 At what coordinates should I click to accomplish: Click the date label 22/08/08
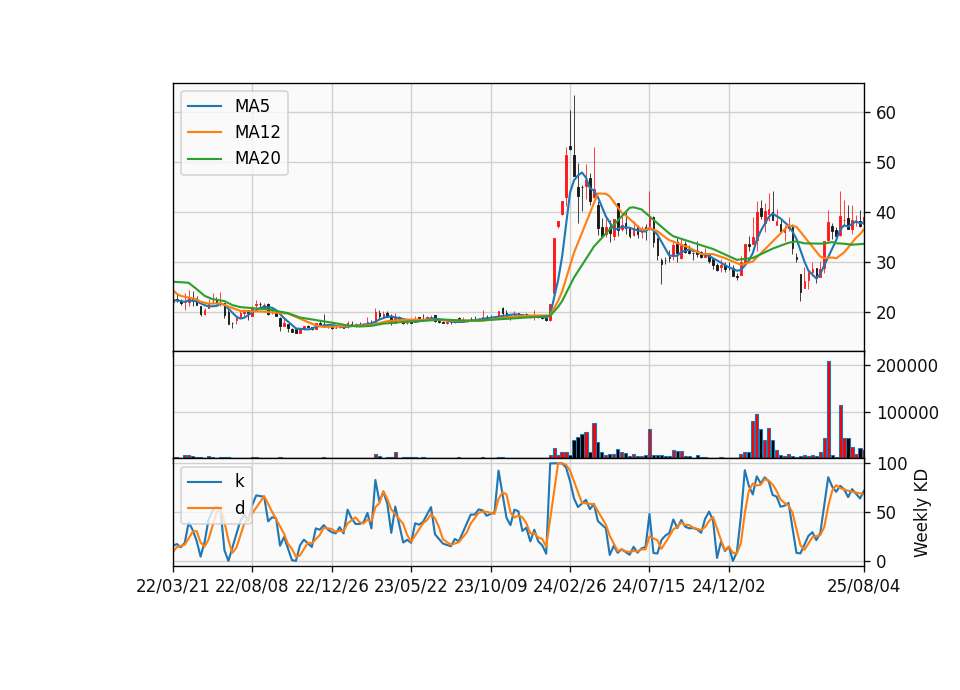tap(252, 587)
